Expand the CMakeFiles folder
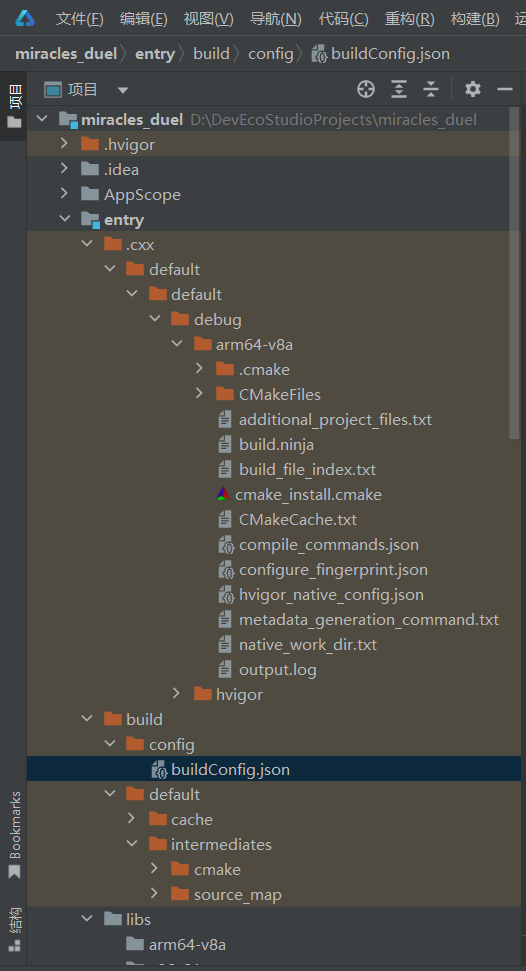Image resolution: width=526 pixels, height=971 pixels. pos(199,394)
